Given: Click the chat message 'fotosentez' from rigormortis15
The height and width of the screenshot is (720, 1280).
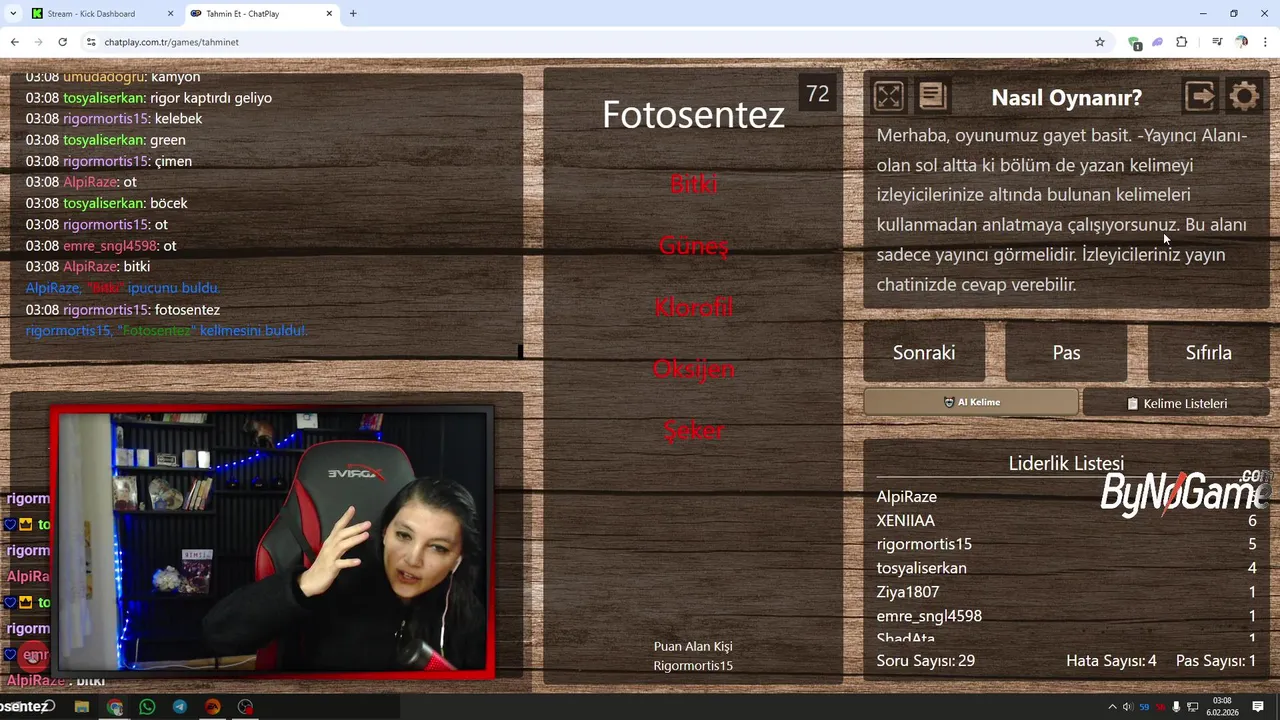Looking at the screenshot, I should tap(187, 310).
